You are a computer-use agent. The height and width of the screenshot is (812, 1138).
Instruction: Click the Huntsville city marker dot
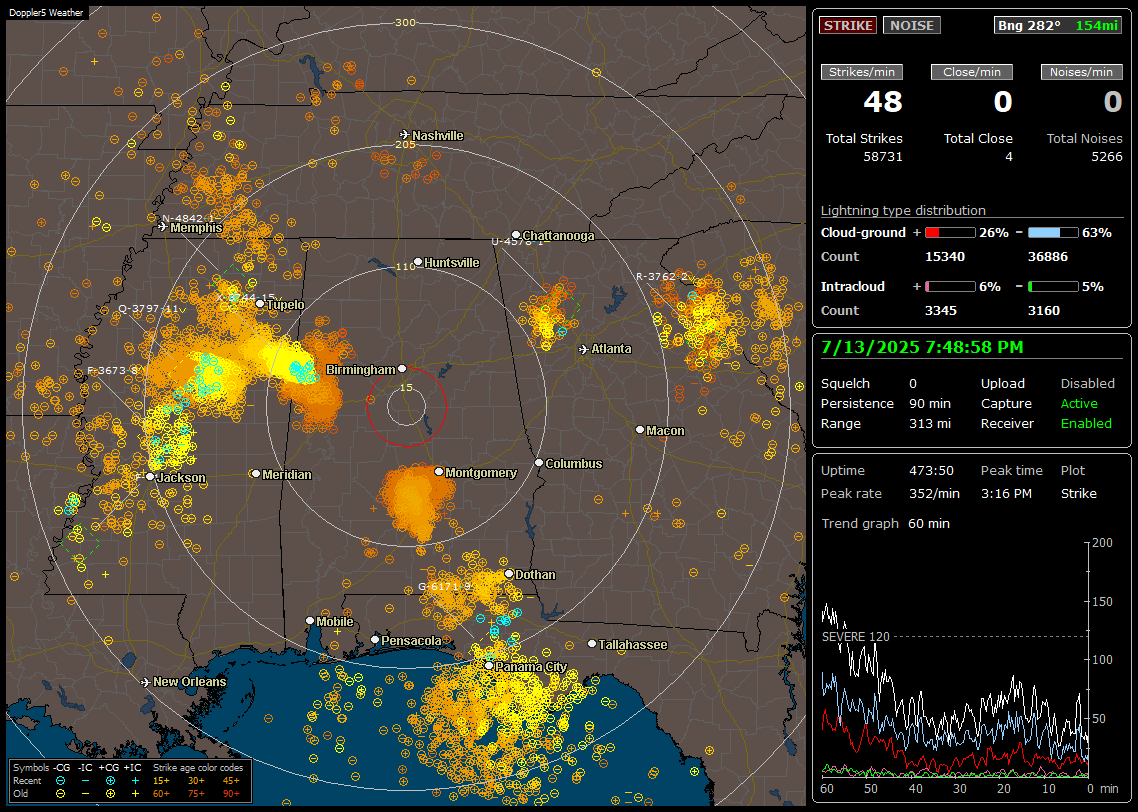click(x=418, y=262)
